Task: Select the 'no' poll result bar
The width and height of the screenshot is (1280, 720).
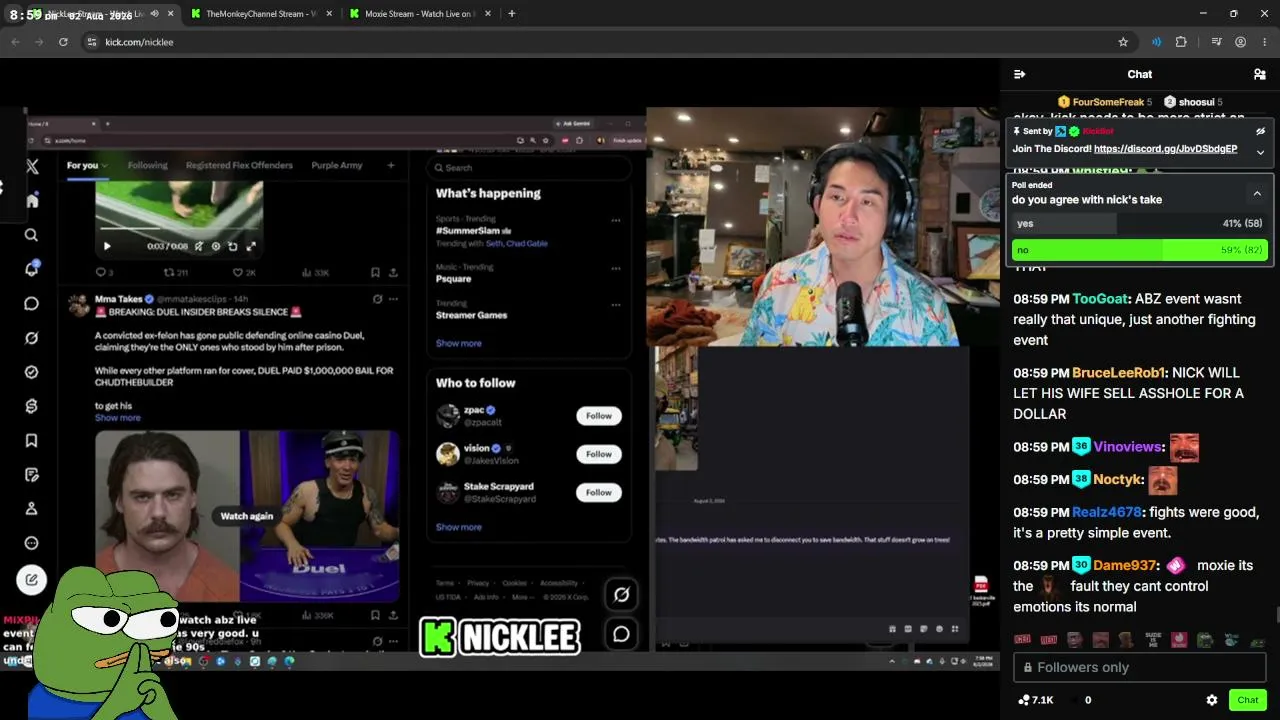Action: coord(1139,250)
